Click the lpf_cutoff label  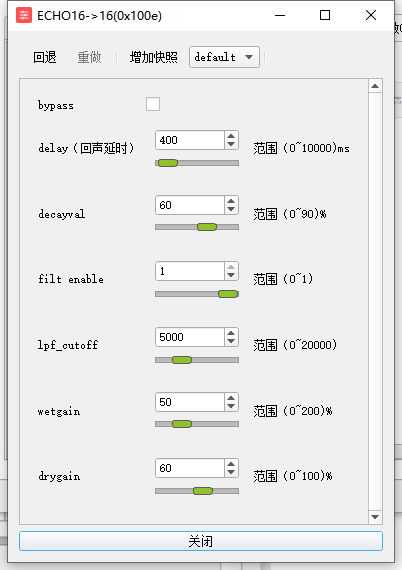click(68, 345)
